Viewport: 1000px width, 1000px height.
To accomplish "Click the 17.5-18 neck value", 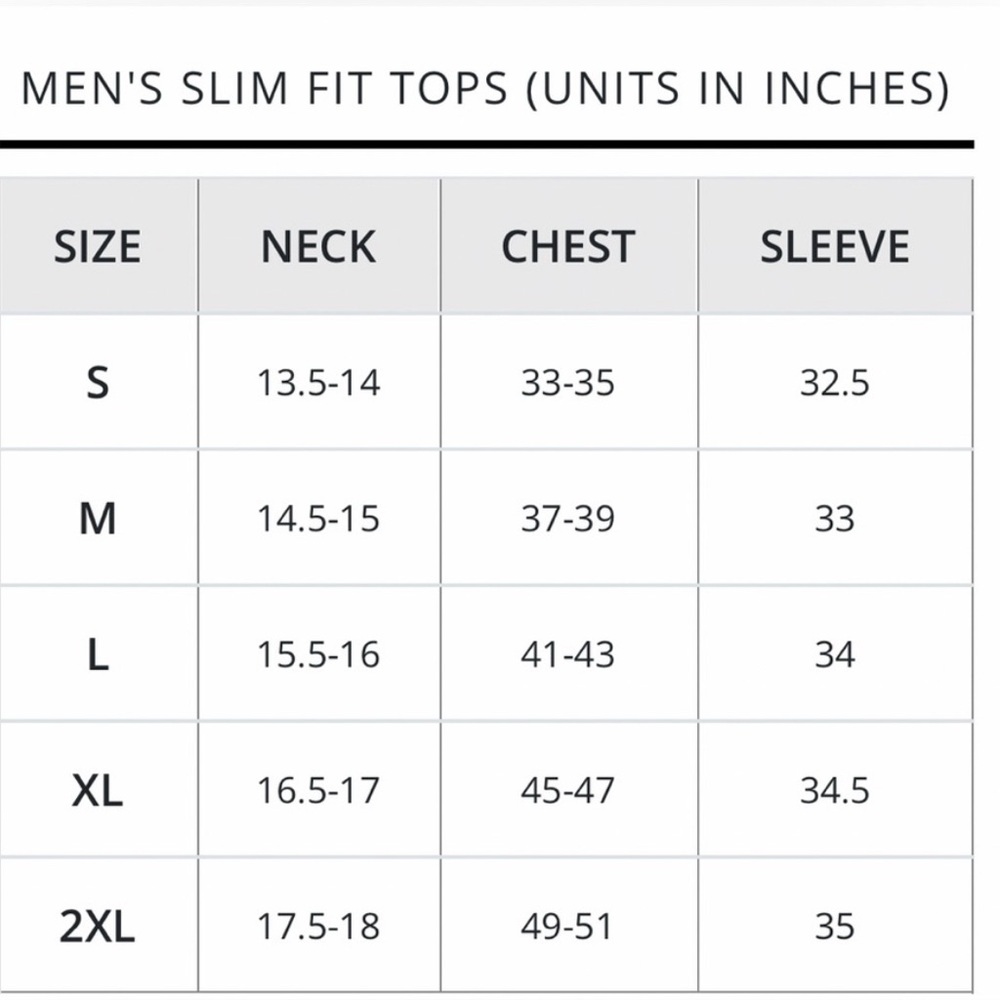I will tap(318, 927).
